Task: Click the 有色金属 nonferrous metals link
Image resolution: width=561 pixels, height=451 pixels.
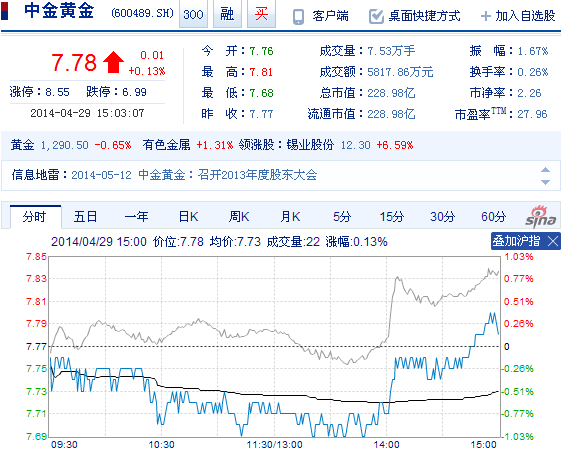Action: click(x=166, y=145)
